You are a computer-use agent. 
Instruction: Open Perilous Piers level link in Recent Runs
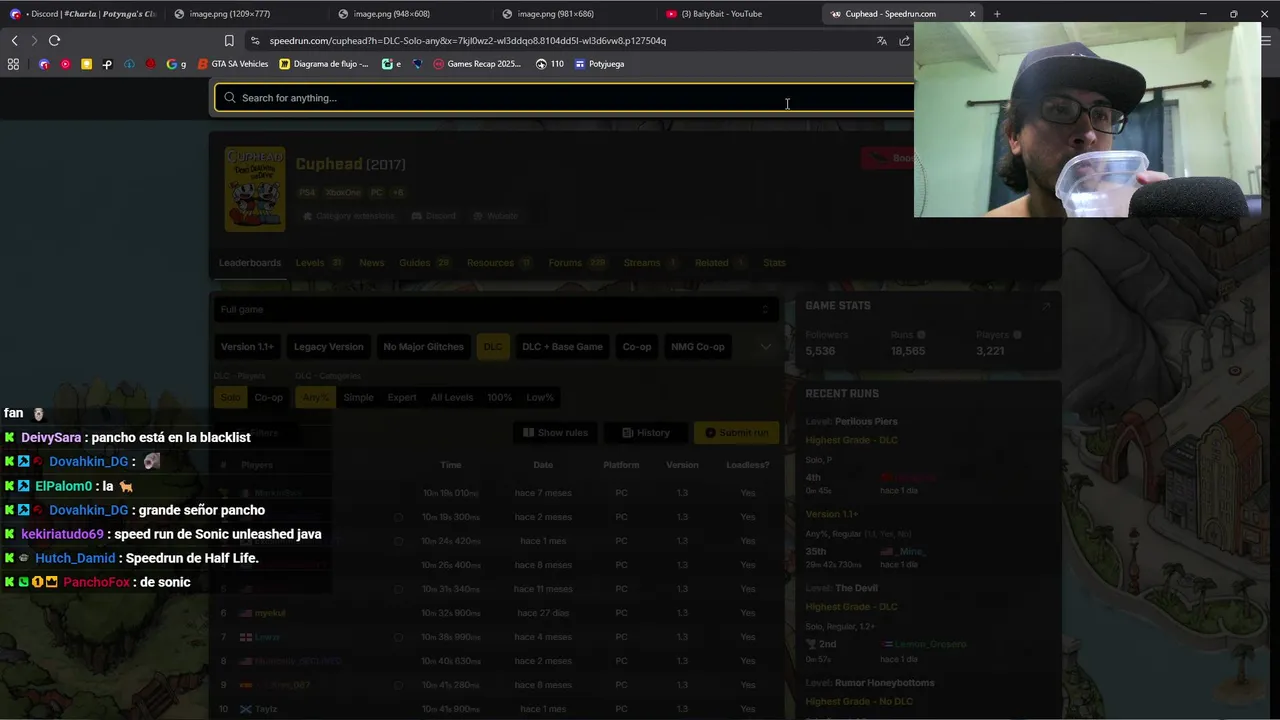point(866,422)
